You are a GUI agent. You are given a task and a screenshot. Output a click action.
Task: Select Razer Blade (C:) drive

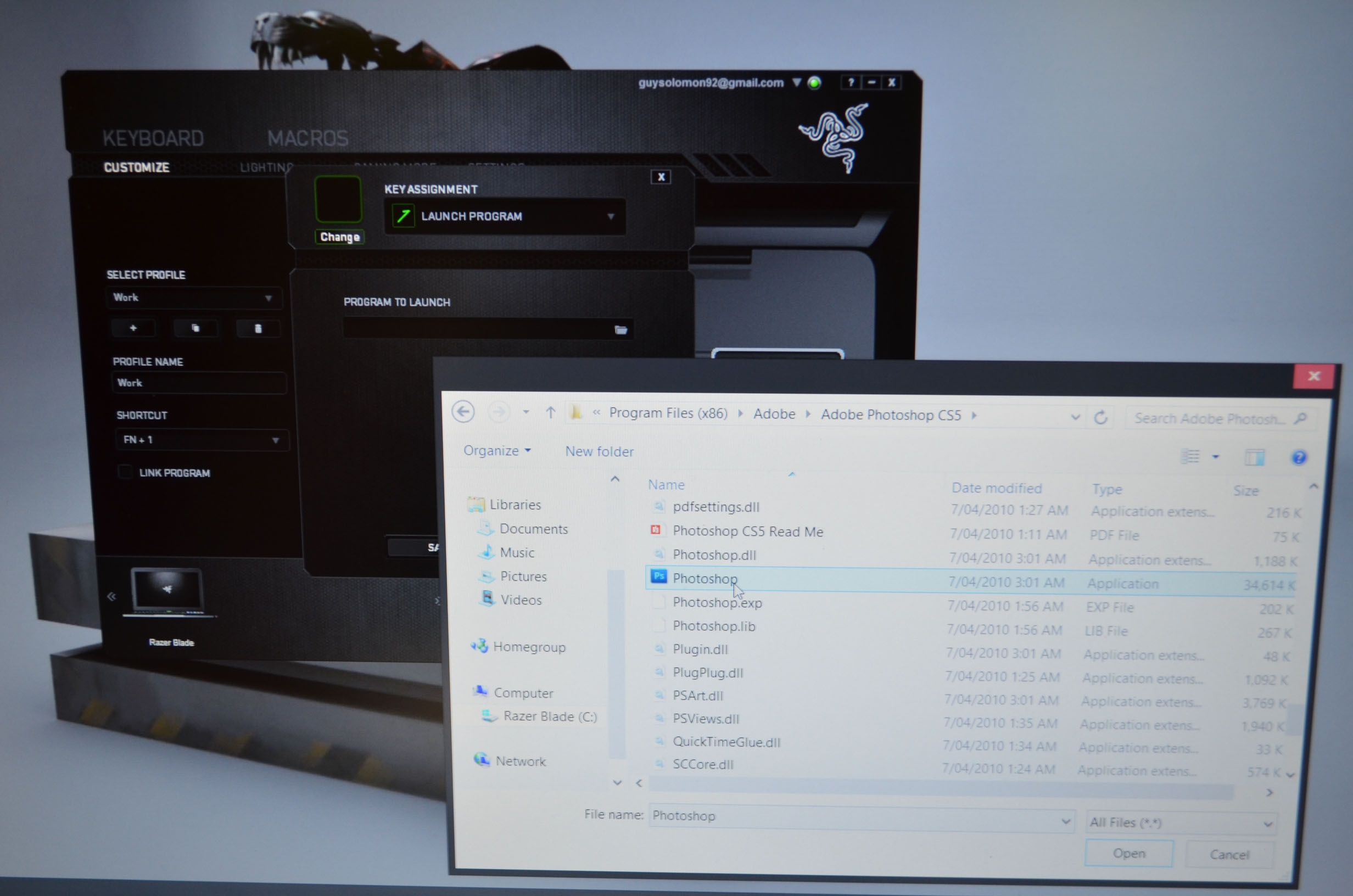pos(550,716)
